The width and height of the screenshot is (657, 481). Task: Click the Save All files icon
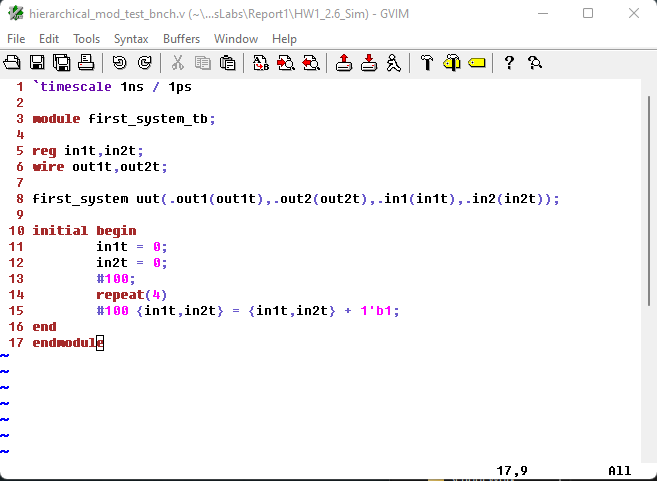[61, 63]
